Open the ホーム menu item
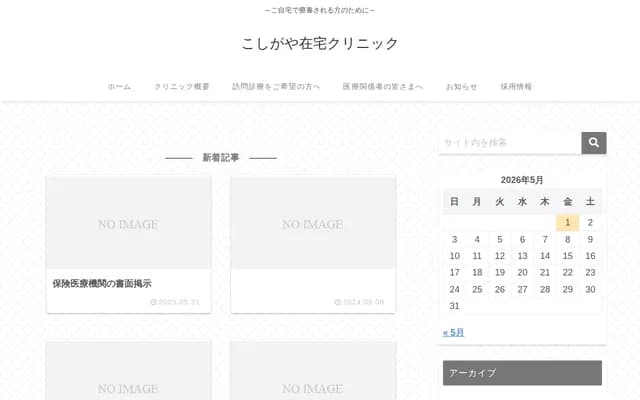 click(119, 87)
